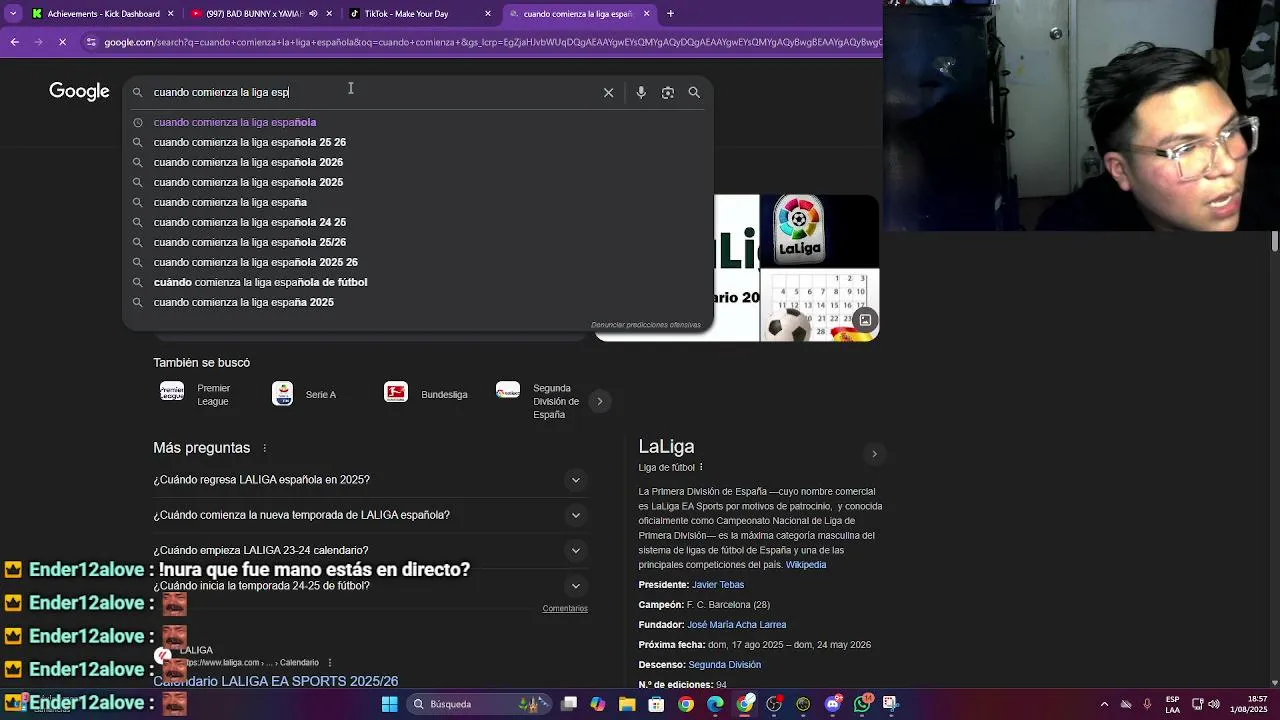Select suggestion 'liga española 2026'
This screenshot has width=1280, height=720.
(418, 162)
